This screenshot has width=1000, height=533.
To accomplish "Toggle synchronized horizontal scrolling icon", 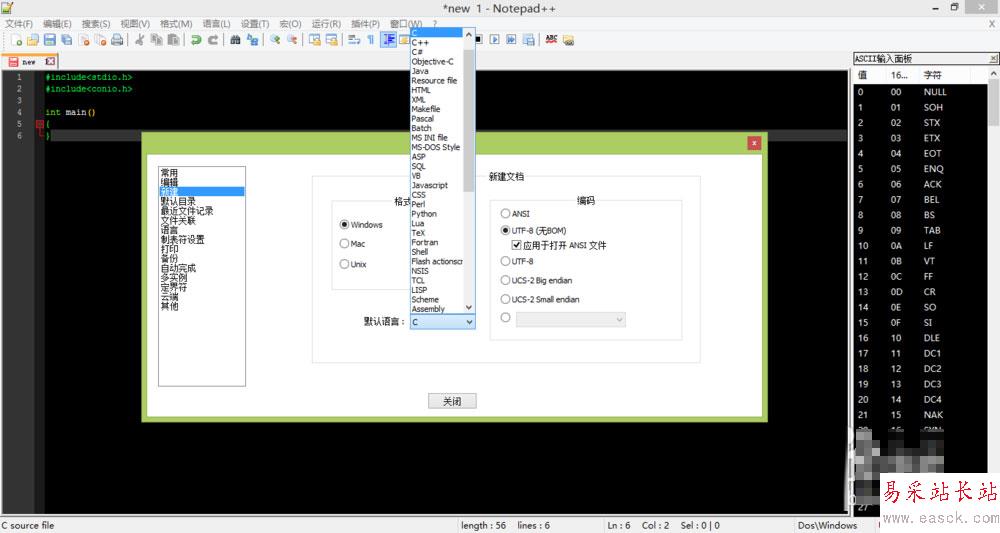I will click(x=332, y=40).
